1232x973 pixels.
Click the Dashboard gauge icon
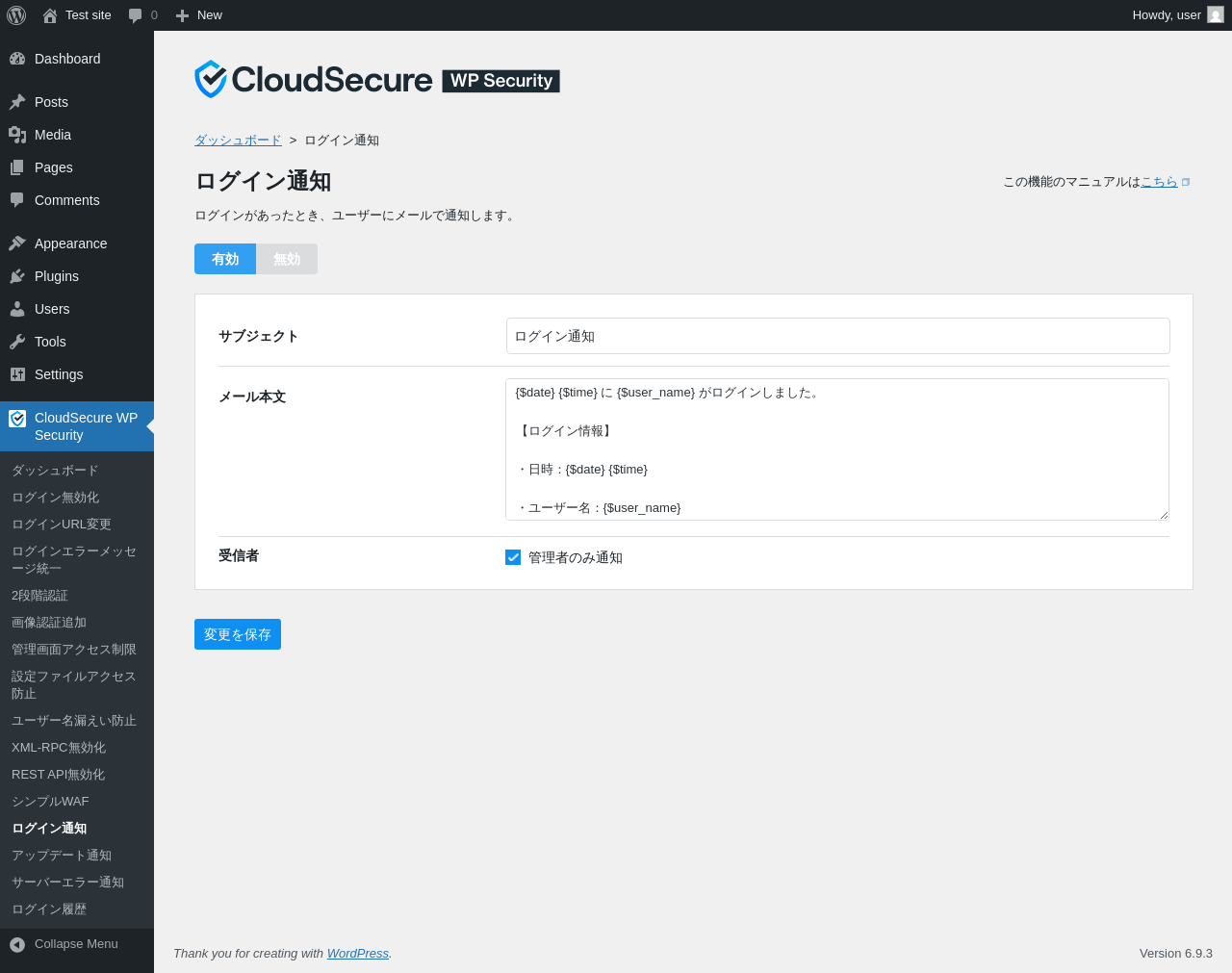point(17,59)
